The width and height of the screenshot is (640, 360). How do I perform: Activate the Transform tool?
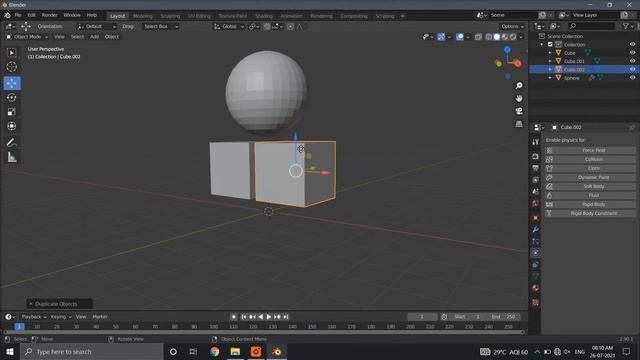point(11,126)
